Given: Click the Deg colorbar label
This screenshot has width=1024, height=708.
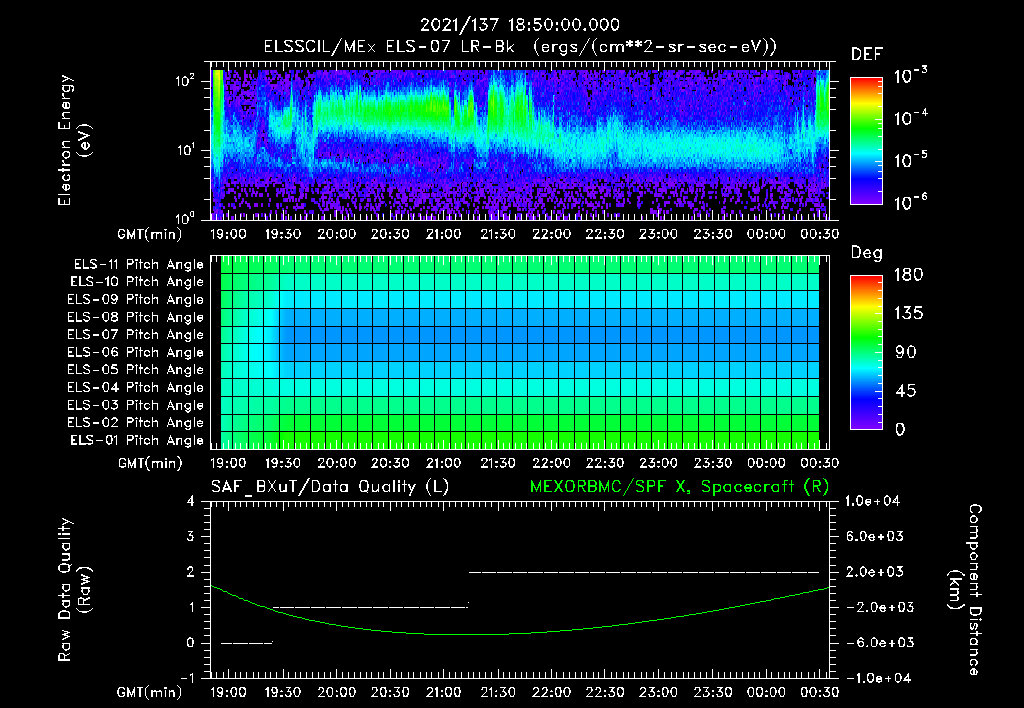Looking at the screenshot, I should [x=867, y=253].
